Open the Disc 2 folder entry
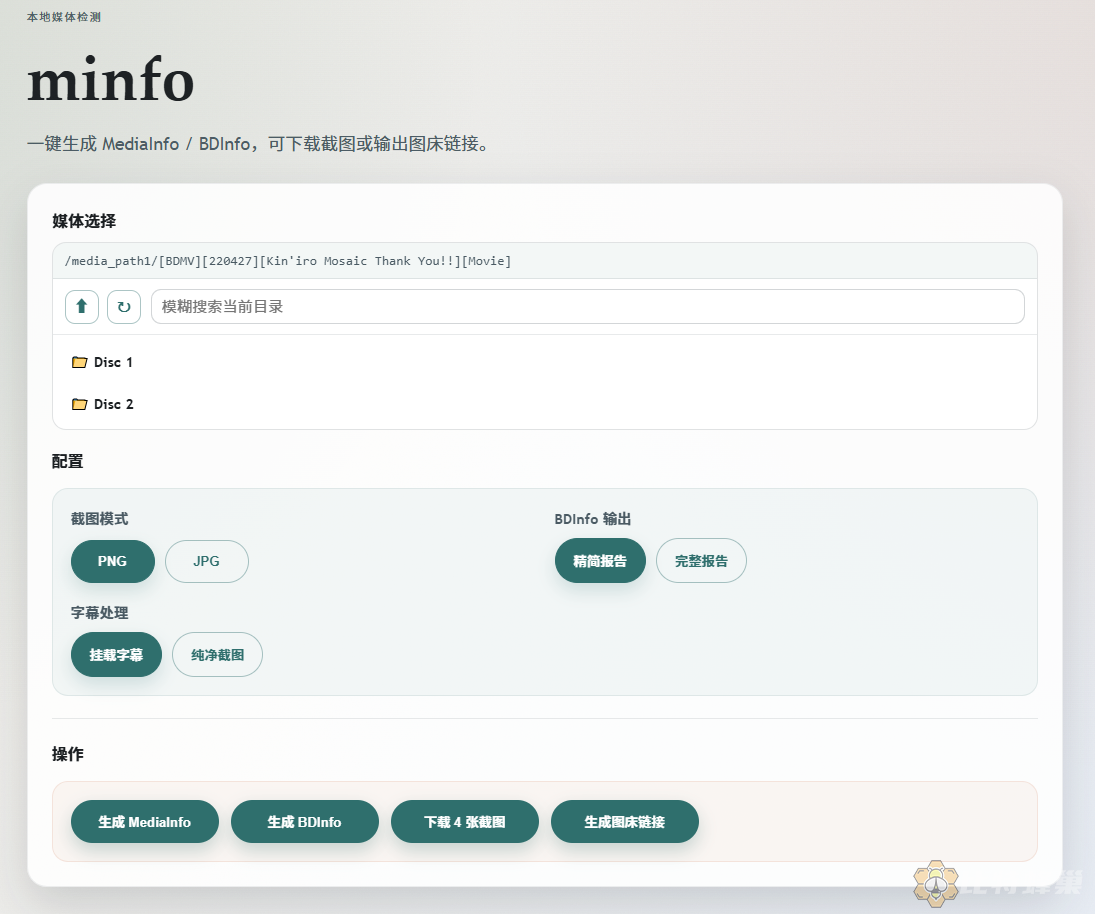 tap(545, 404)
